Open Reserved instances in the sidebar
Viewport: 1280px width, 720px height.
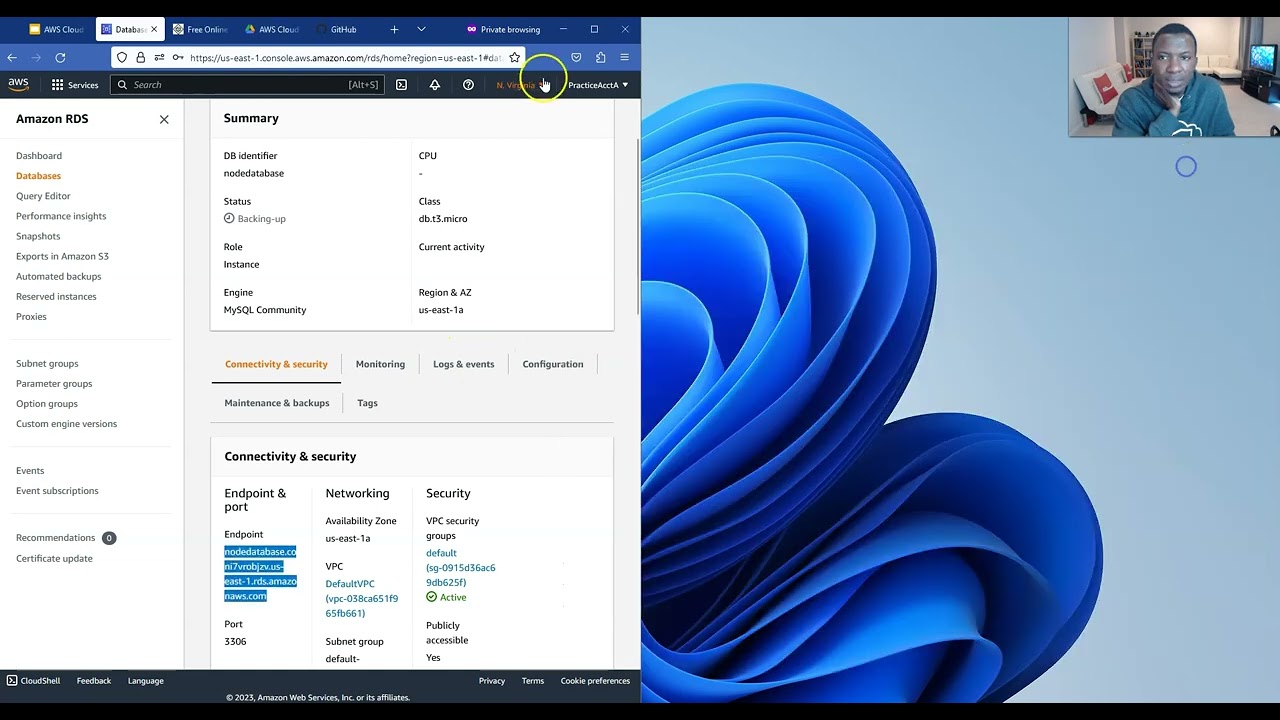[x=56, y=296]
